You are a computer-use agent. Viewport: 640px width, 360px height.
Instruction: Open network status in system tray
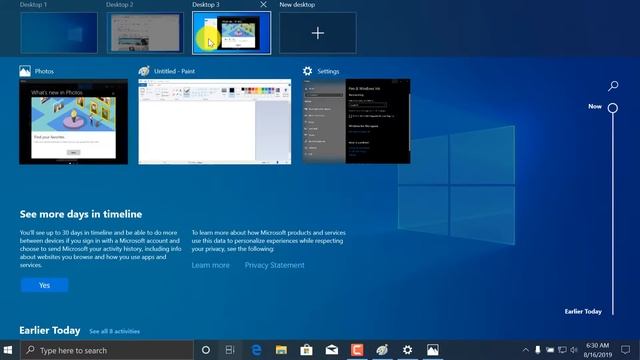coord(562,350)
